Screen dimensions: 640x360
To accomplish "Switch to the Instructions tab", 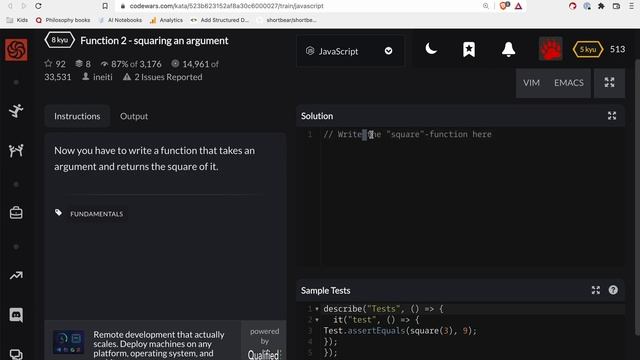I will [x=77, y=116].
